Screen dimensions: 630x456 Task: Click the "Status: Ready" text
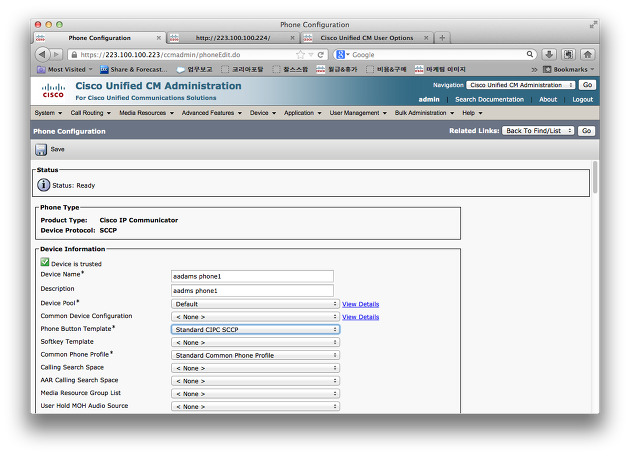74,186
